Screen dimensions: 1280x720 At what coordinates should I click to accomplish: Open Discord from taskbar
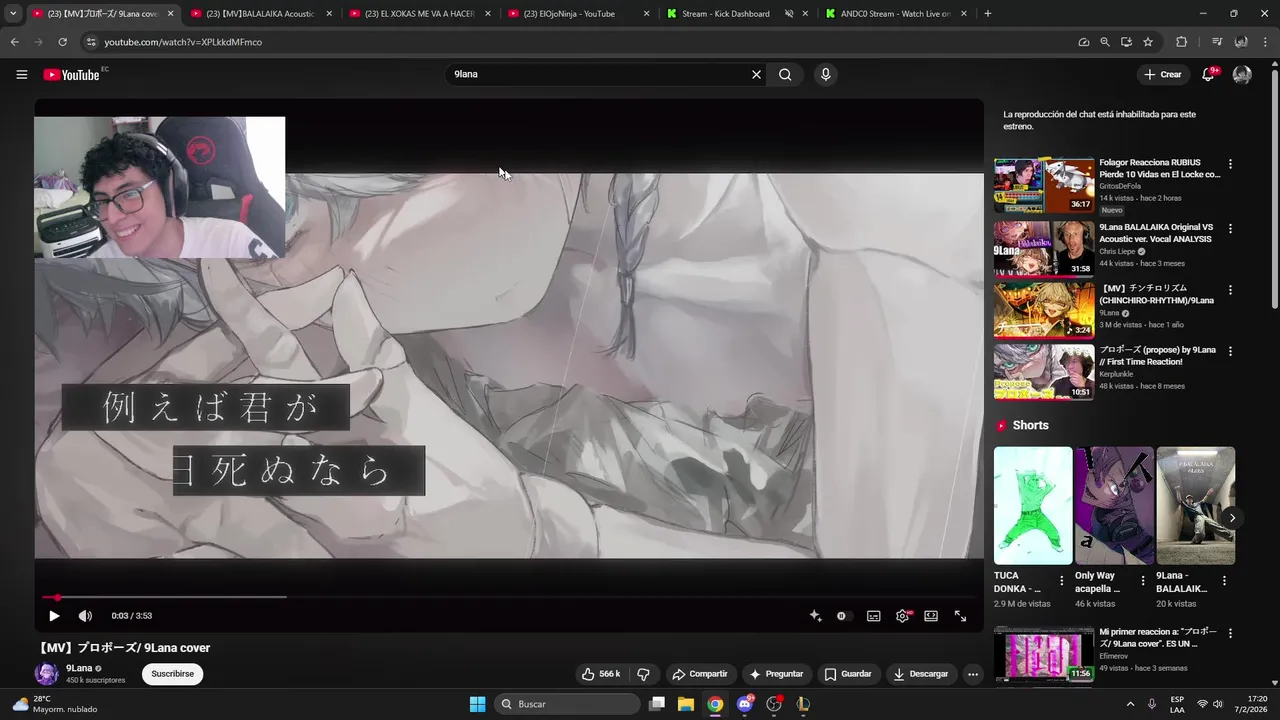click(745, 704)
